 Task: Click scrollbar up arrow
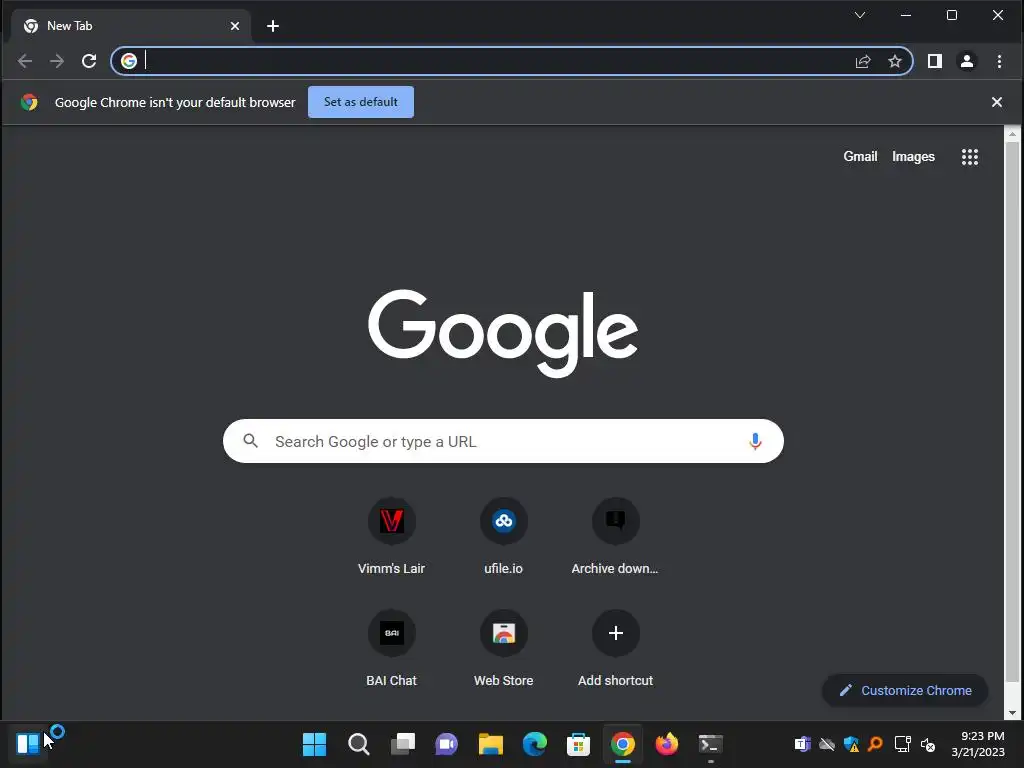coord(1012,135)
